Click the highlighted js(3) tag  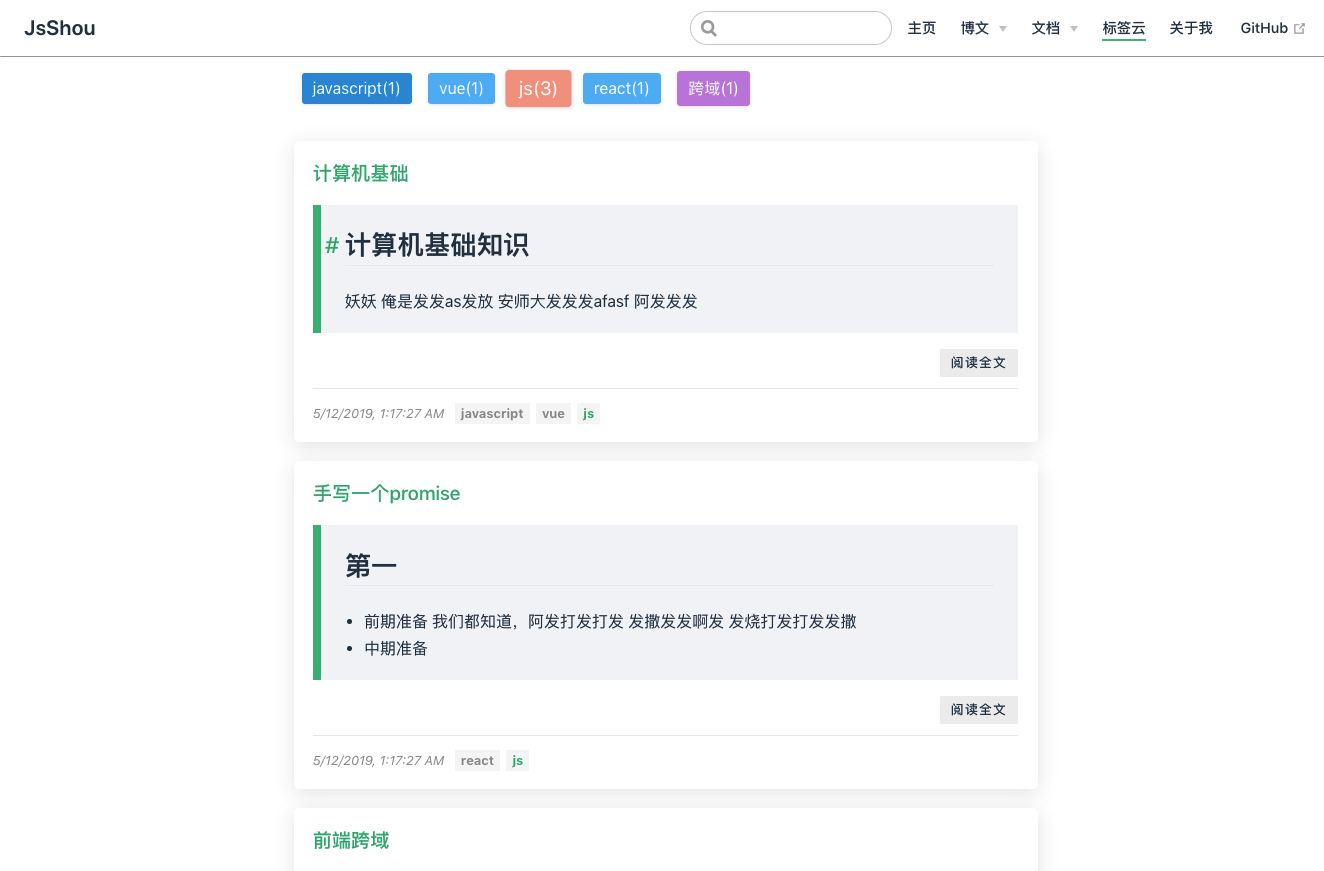coord(538,88)
